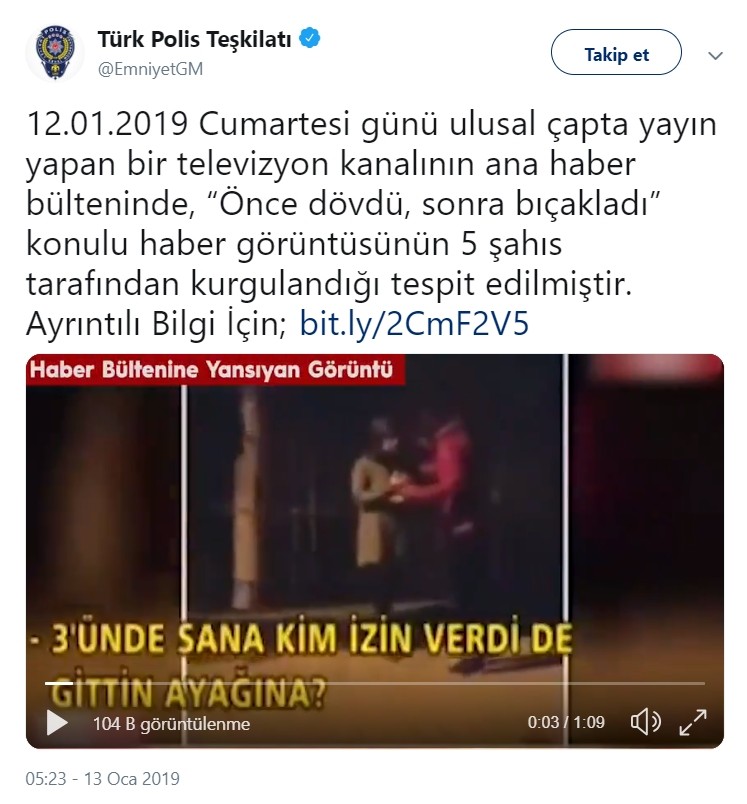Image resolution: width=747 pixels, height=804 pixels.
Task: Seek along the video progress bar
Action: [375, 683]
